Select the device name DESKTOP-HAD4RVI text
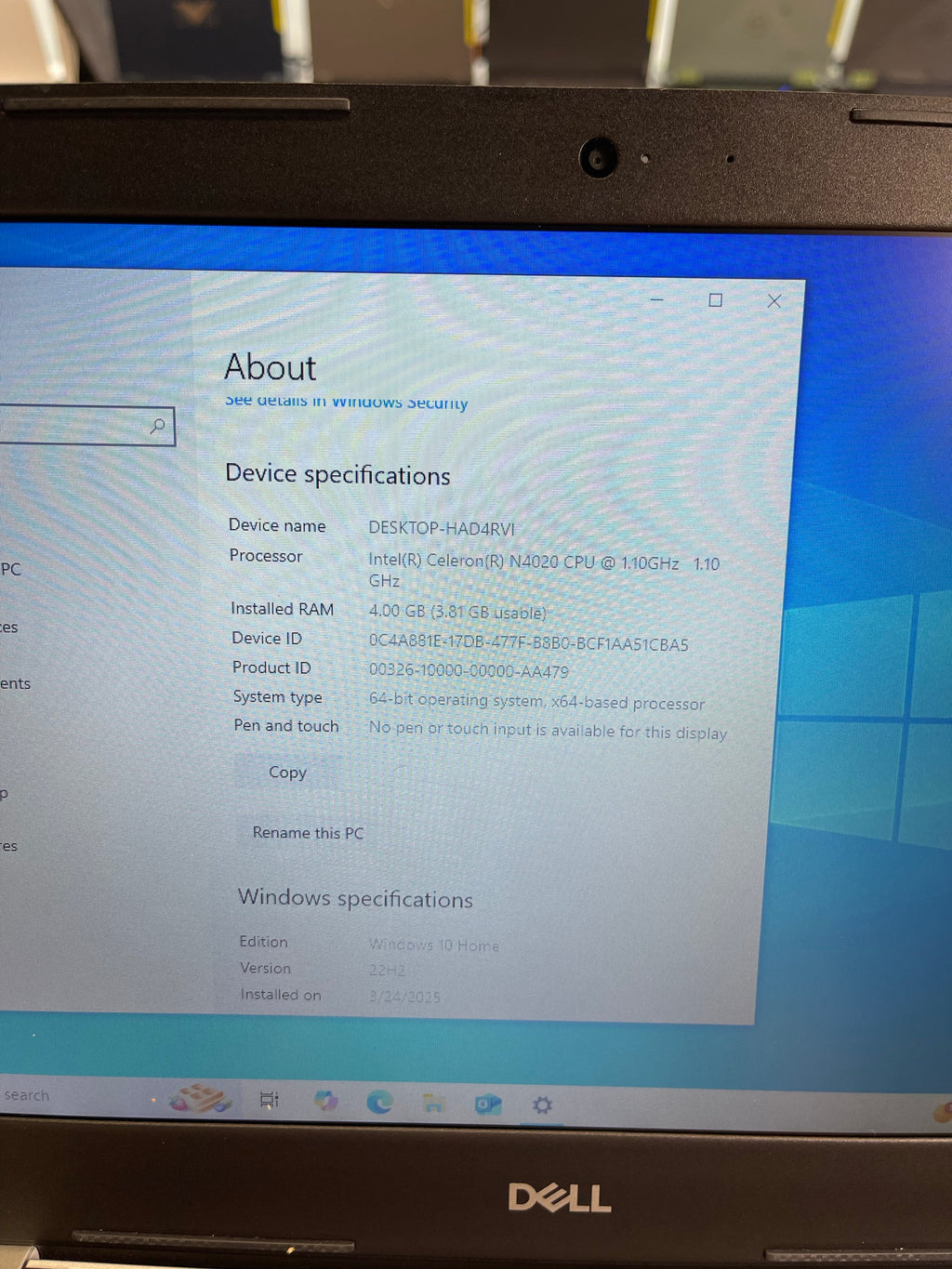The height and width of the screenshot is (1269, 952). [x=442, y=528]
